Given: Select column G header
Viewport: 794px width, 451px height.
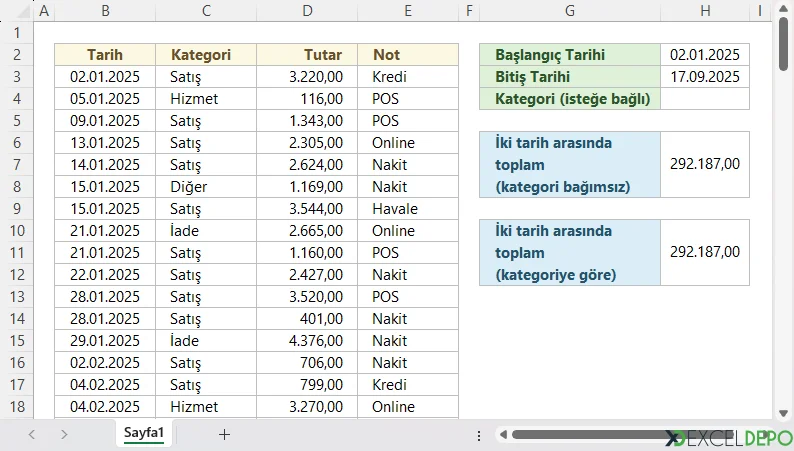Looking at the screenshot, I should (569, 11).
